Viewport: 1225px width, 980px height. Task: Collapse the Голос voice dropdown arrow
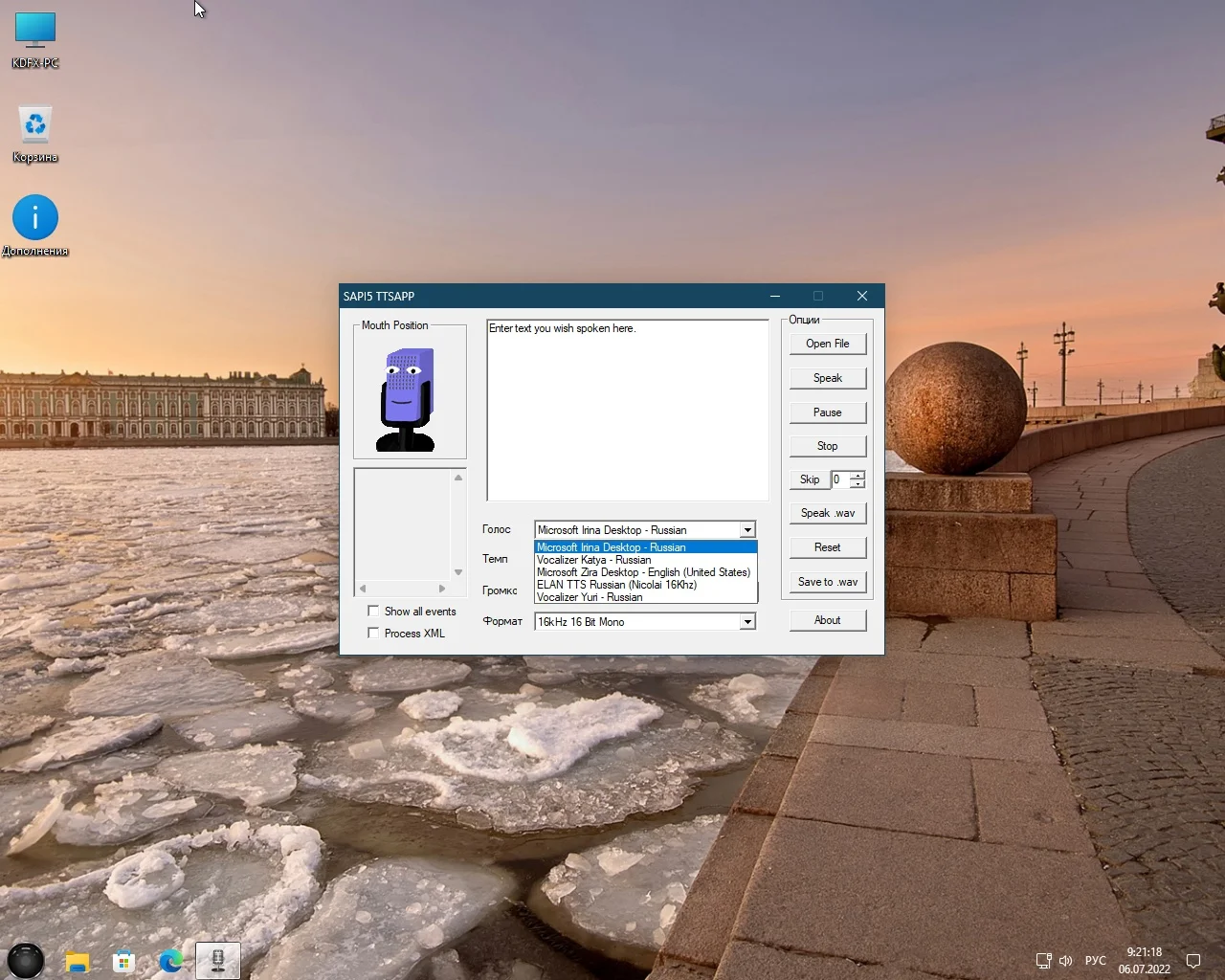[747, 530]
